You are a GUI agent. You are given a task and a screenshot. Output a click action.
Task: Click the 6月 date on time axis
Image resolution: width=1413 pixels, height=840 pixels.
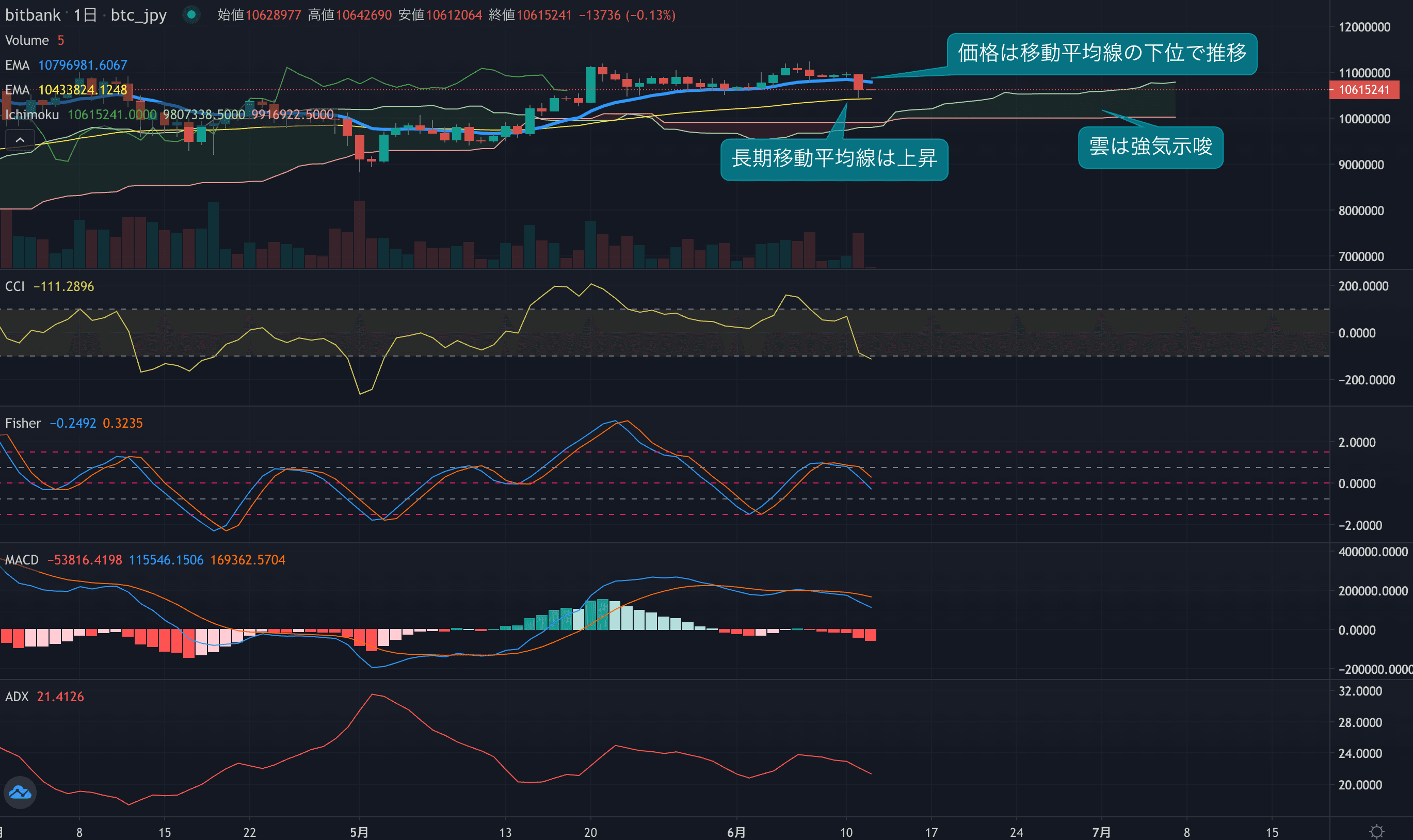click(x=735, y=832)
